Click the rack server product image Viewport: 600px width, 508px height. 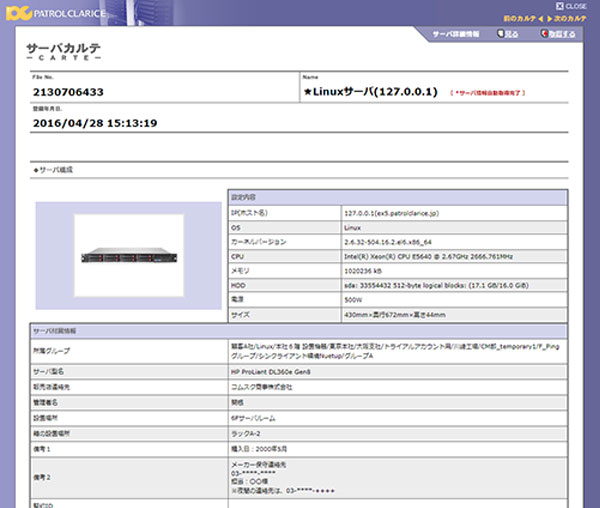pos(129,255)
